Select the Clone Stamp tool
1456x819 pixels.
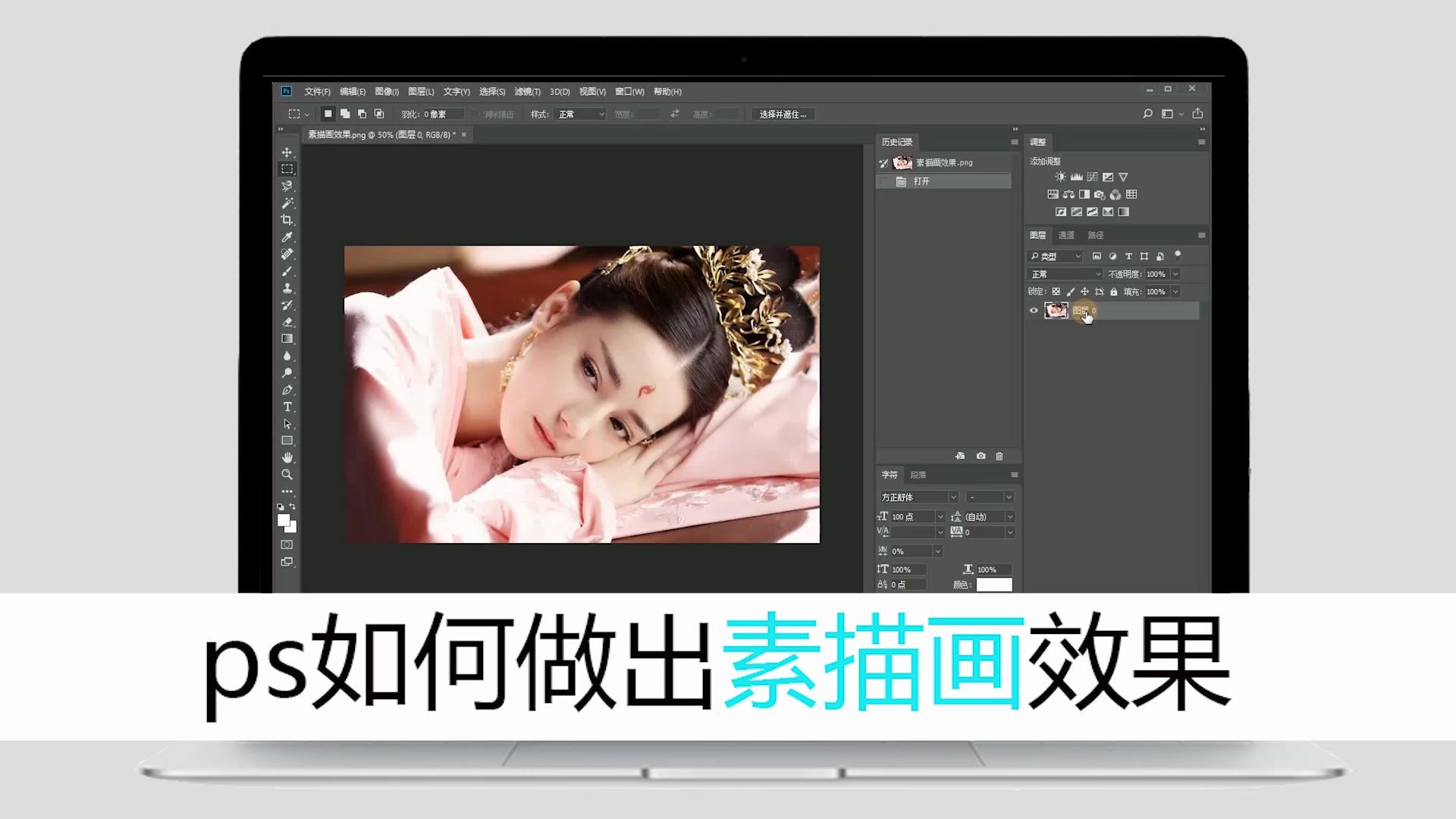[x=288, y=287]
